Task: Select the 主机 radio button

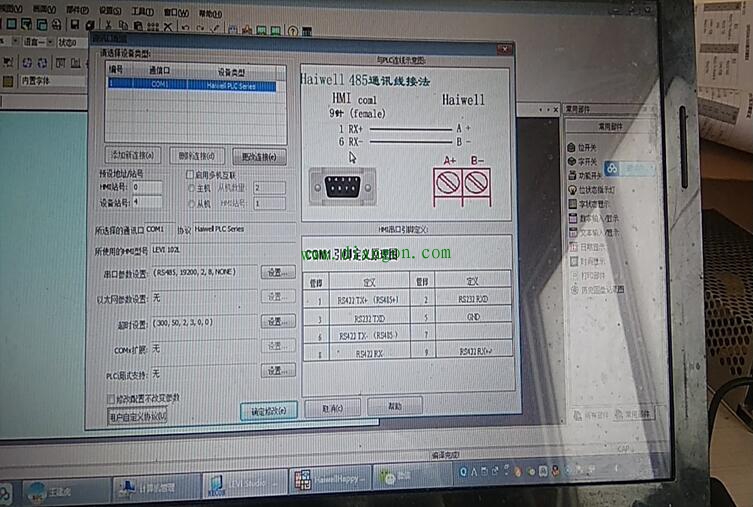Action: tap(192, 189)
